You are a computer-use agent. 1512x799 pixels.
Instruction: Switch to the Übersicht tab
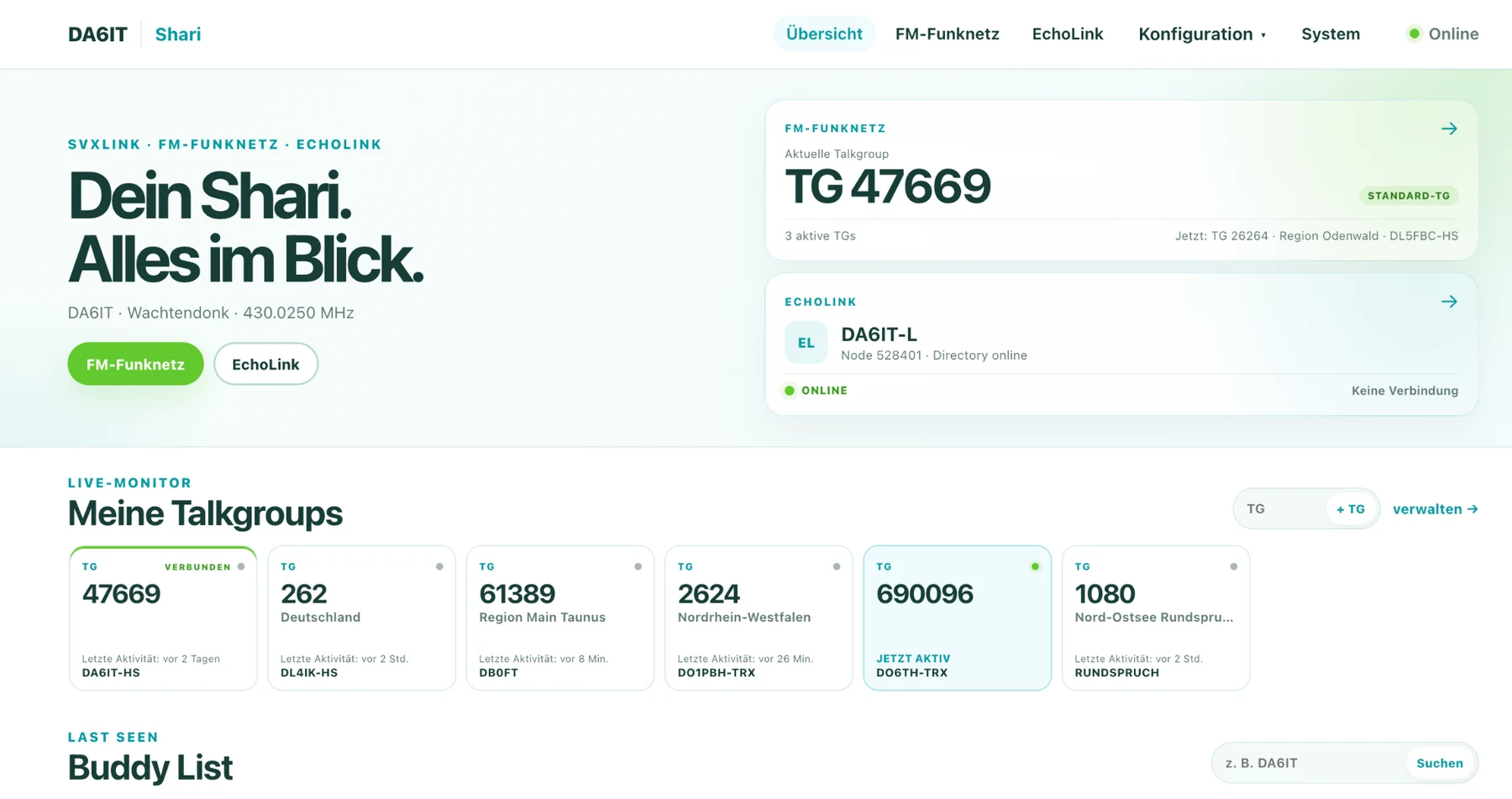(x=824, y=34)
